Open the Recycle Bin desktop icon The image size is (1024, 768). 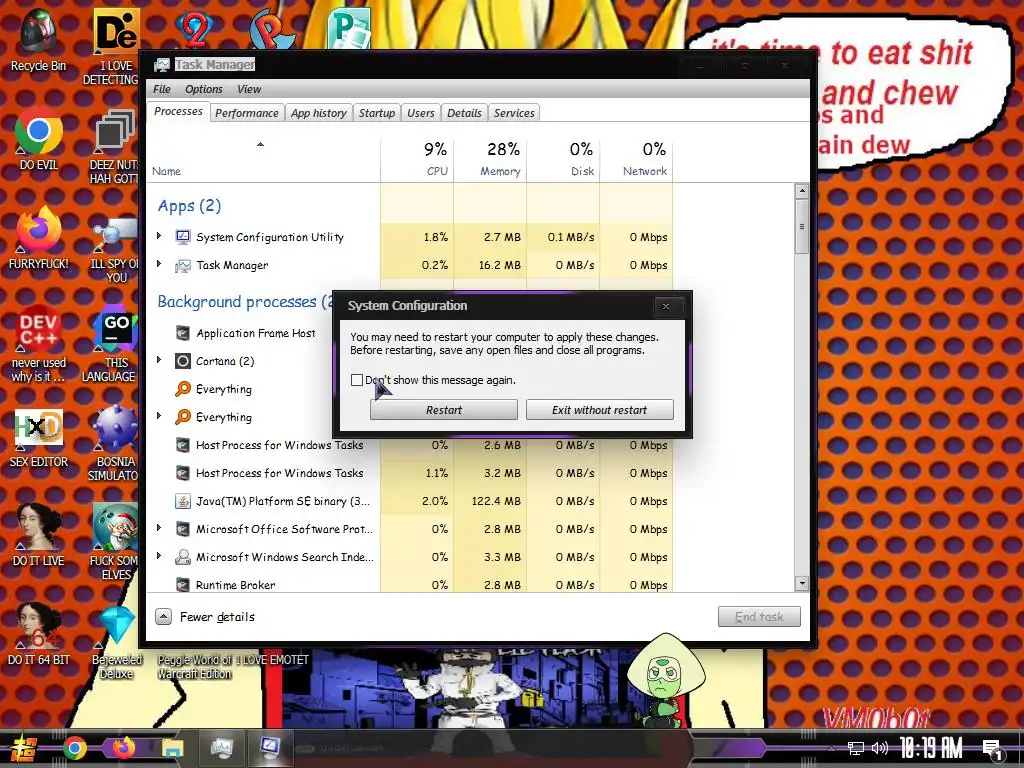pos(38,39)
